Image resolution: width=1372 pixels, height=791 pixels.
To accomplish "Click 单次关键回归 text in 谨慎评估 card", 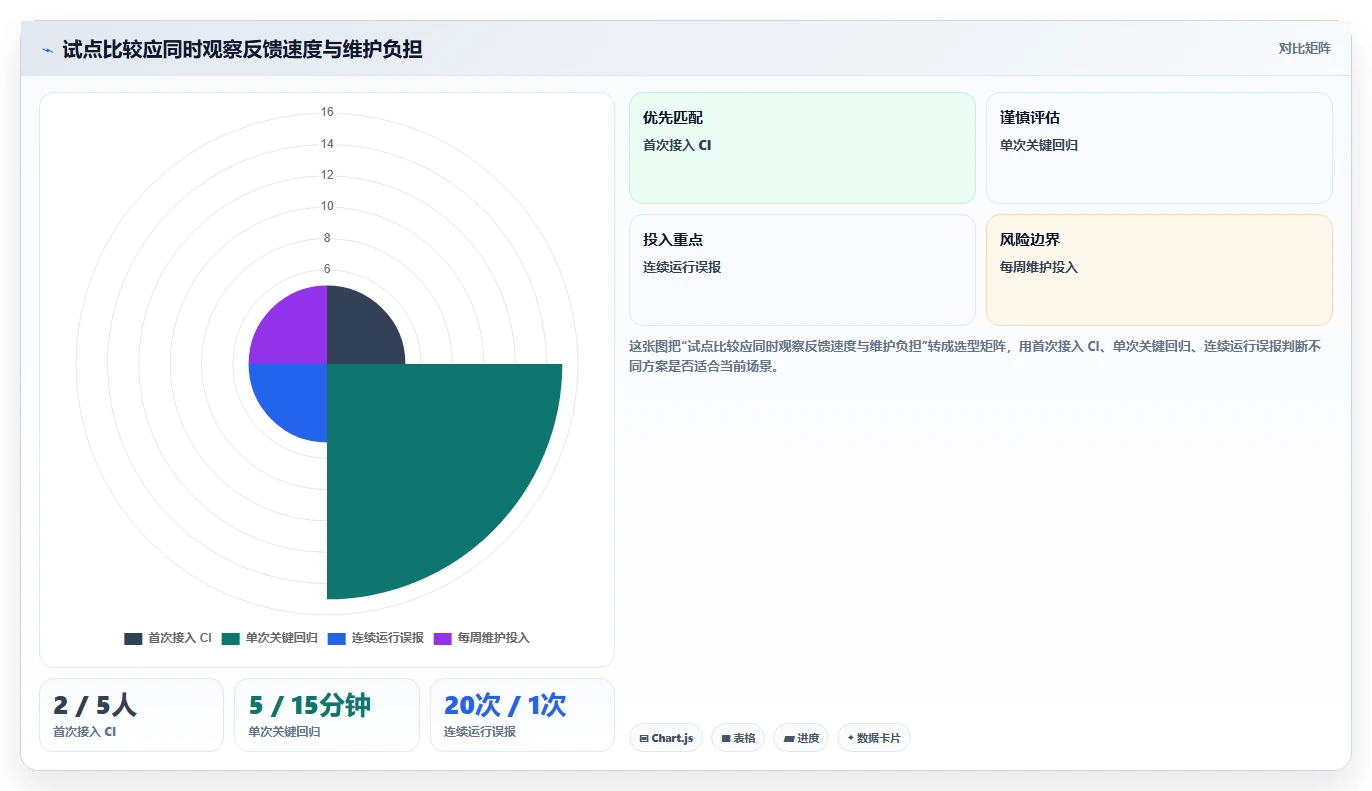I will pyautogui.click(x=1039, y=145).
